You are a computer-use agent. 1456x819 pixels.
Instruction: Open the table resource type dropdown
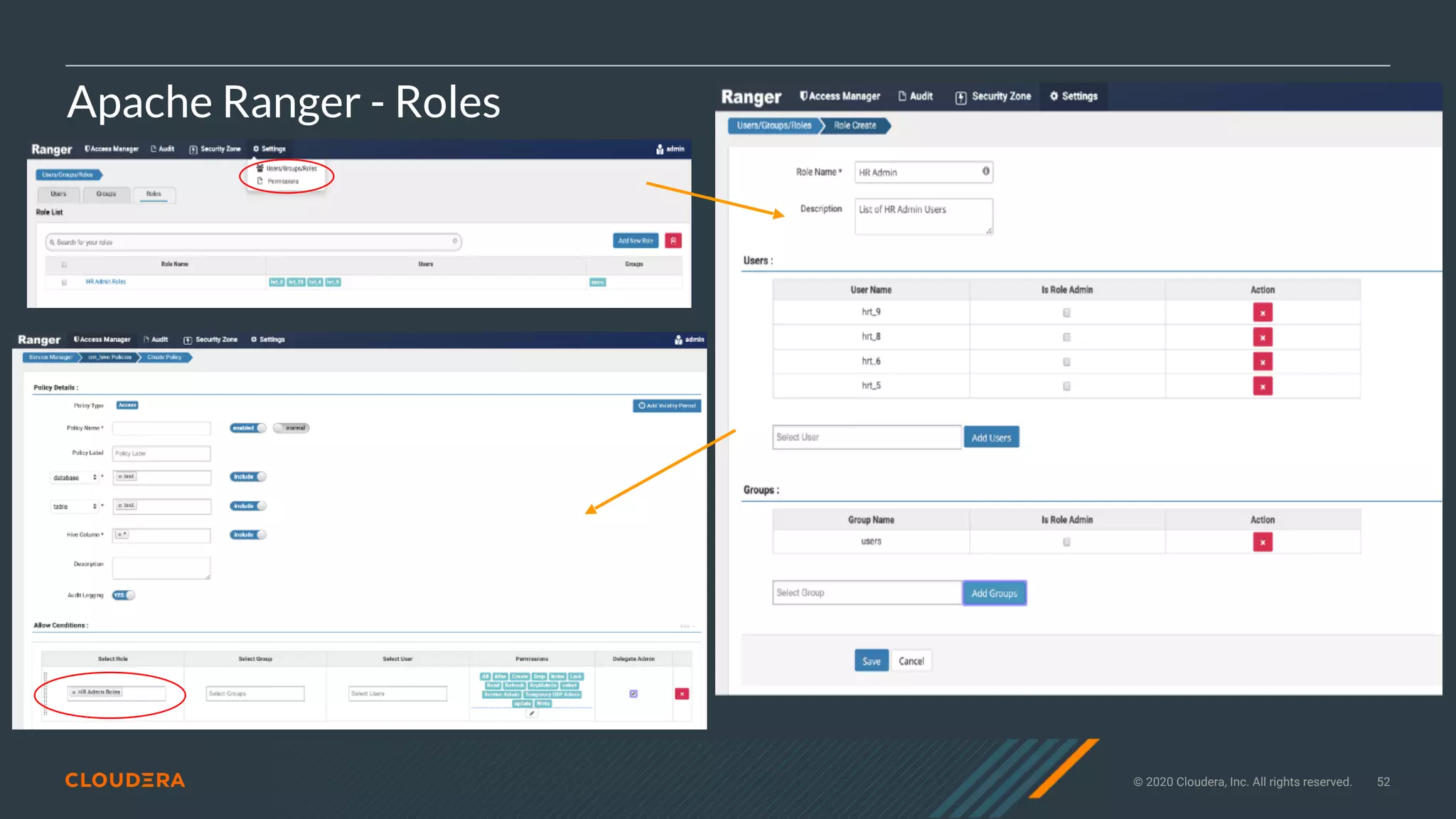click(75, 506)
